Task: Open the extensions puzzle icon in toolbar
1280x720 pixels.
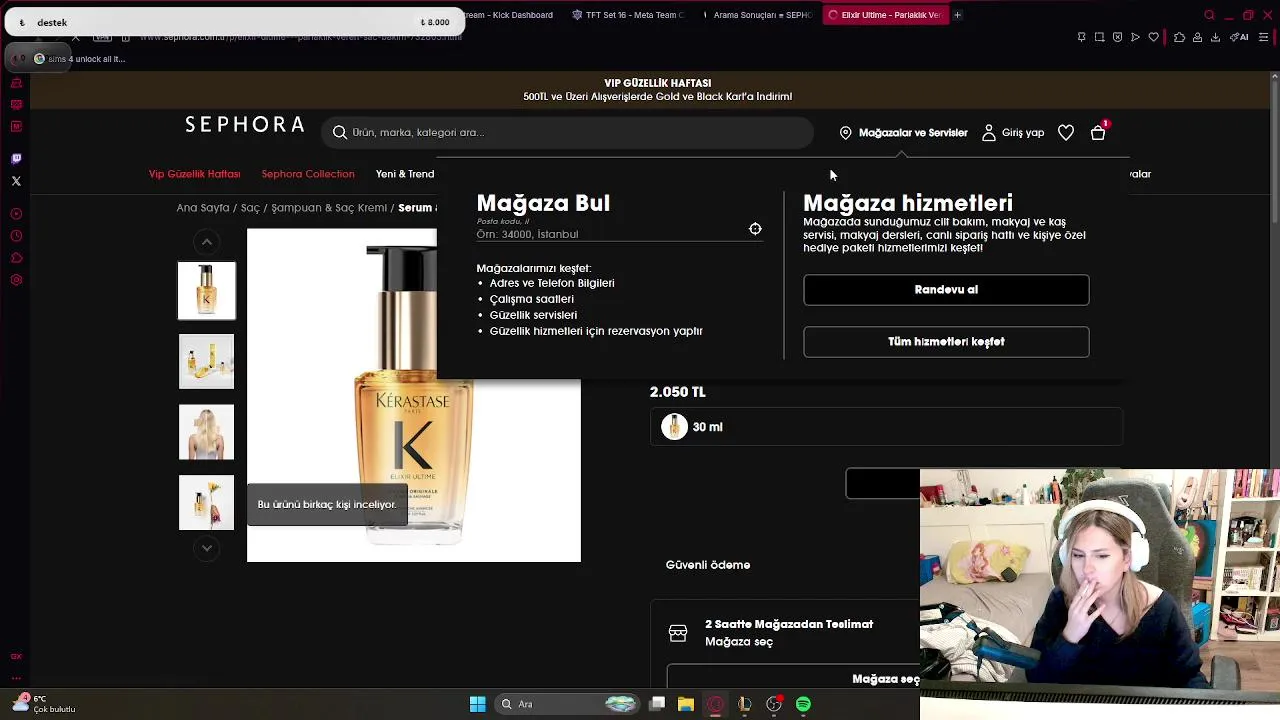Action: pyautogui.click(x=1179, y=37)
